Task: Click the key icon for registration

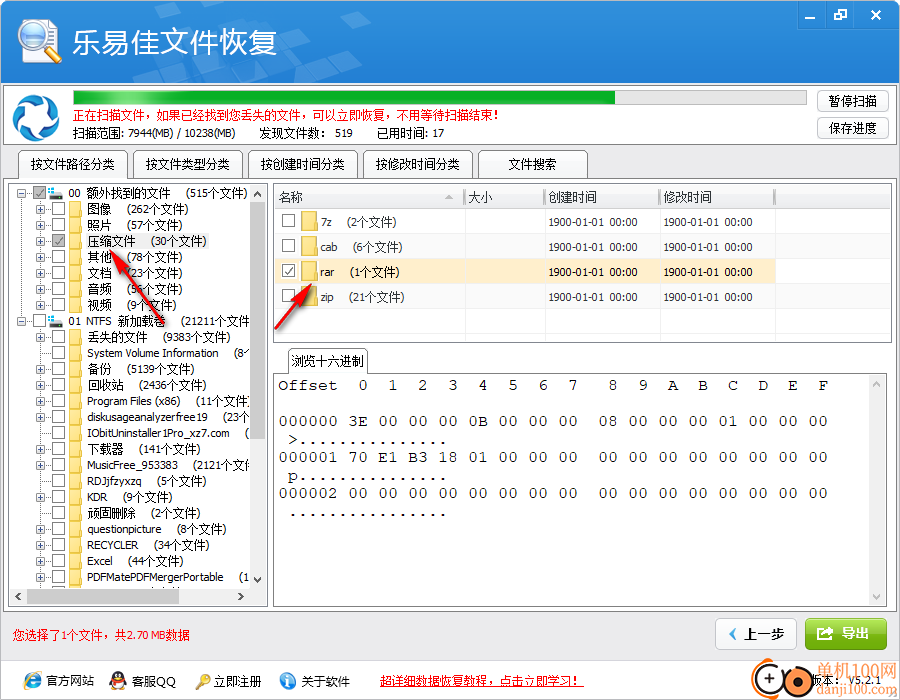Action: [x=202, y=681]
